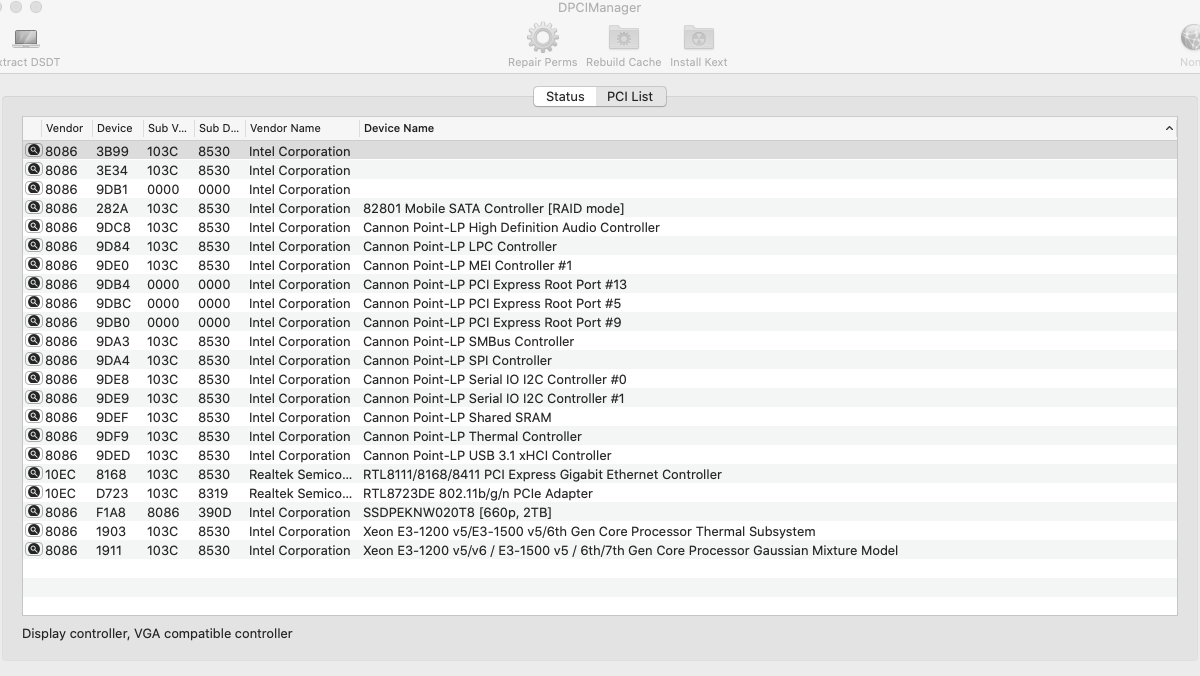Select 'Cannon Point-LP USB 3.1 xHCI Controller'

coord(487,455)
